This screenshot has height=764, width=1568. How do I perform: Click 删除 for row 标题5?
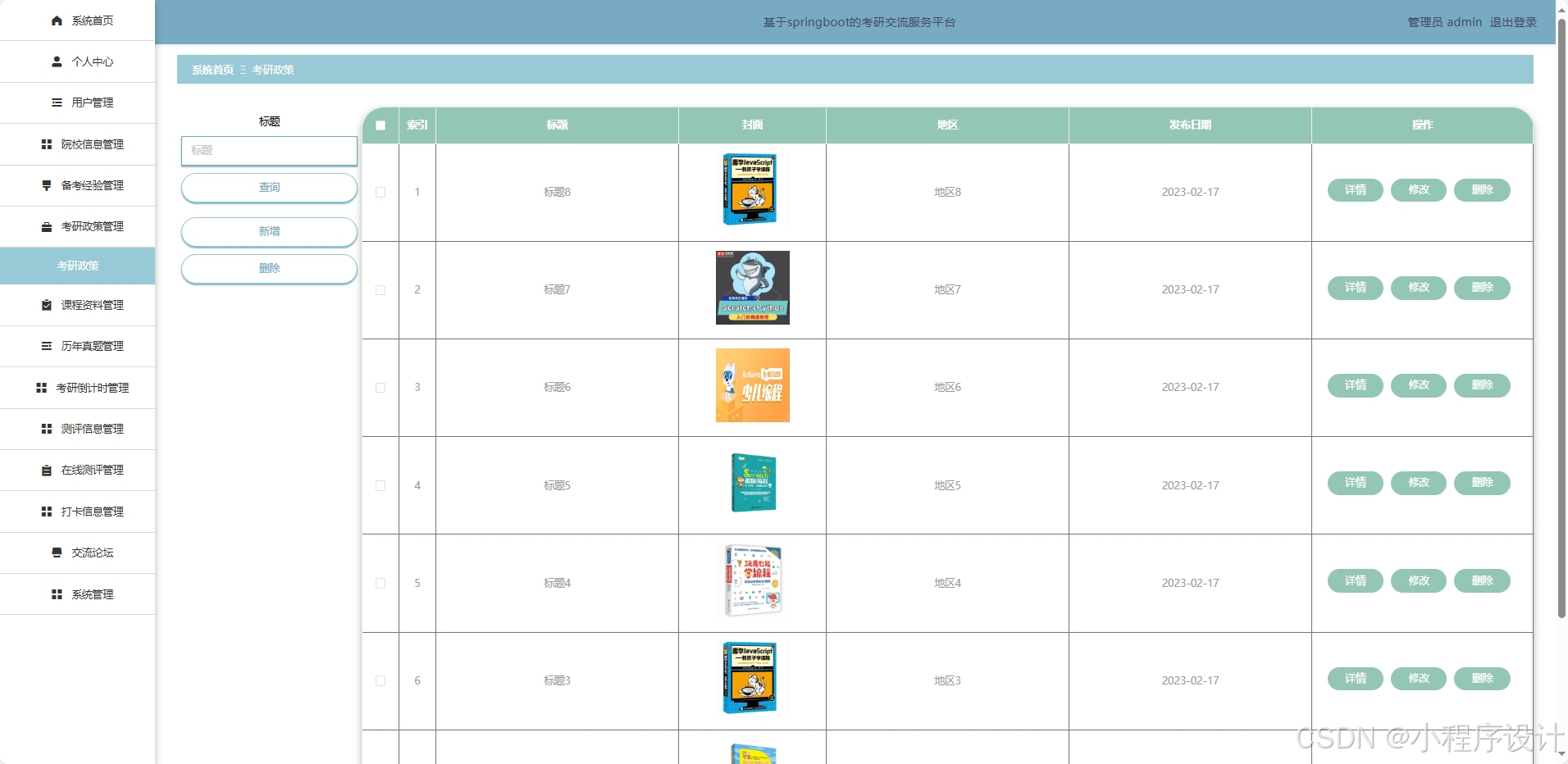click(1482, 483)
